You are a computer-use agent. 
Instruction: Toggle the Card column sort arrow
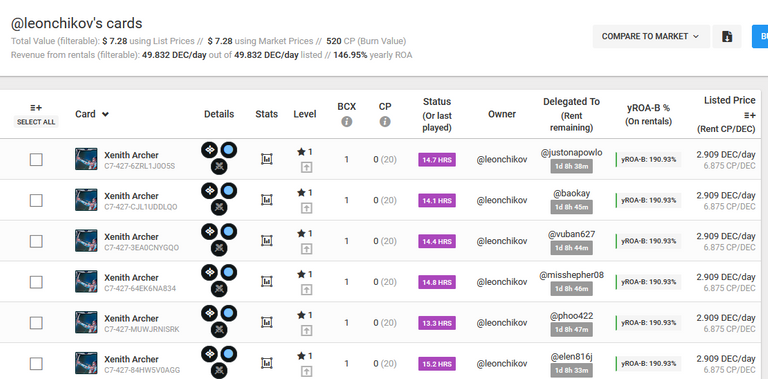(x=105, y=114)
